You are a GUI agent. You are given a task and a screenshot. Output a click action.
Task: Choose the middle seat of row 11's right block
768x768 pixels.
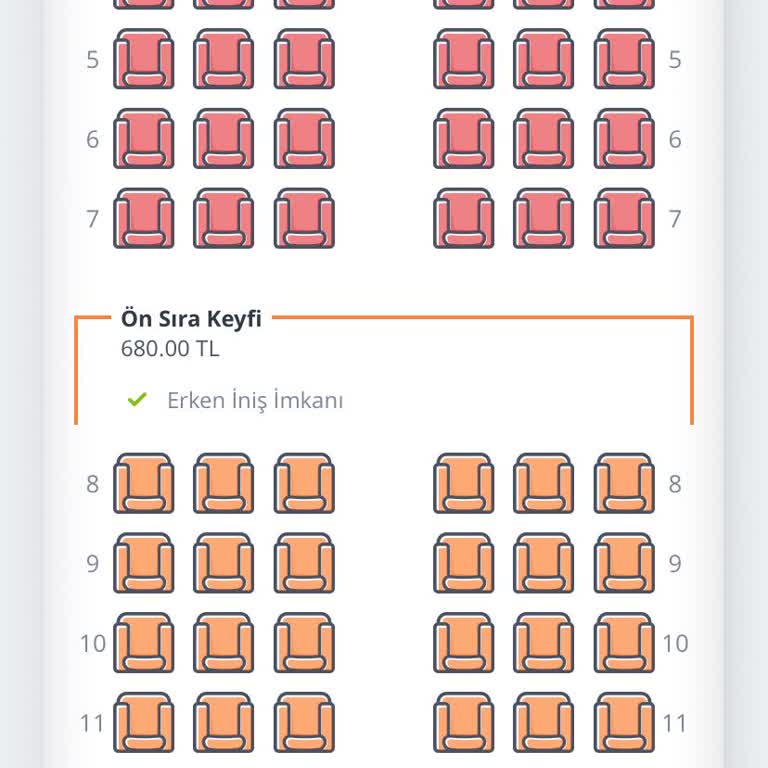coord(544,722)
